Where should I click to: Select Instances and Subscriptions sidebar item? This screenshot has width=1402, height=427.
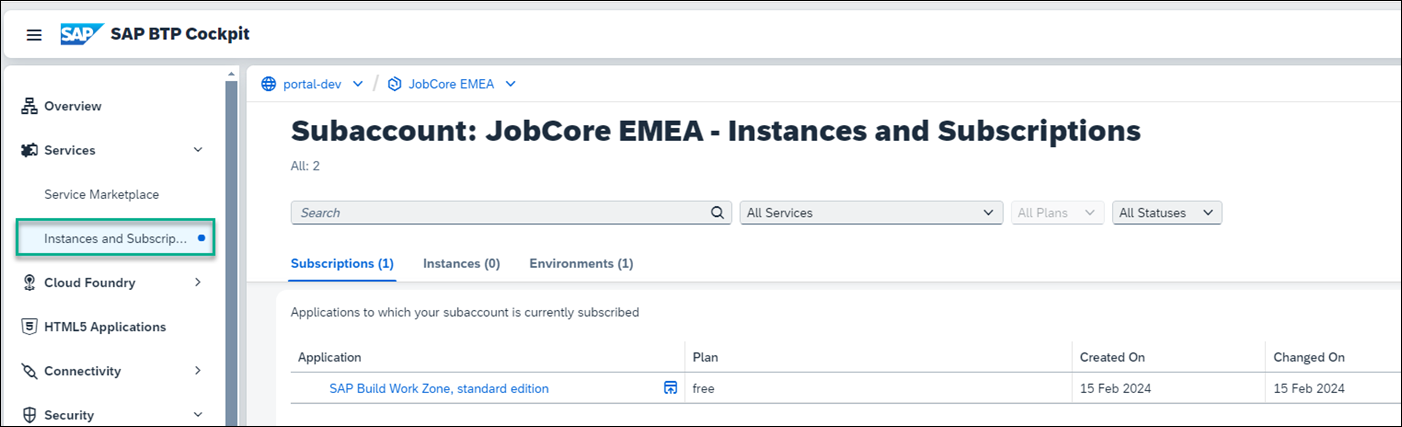click(x=116, y=239)
